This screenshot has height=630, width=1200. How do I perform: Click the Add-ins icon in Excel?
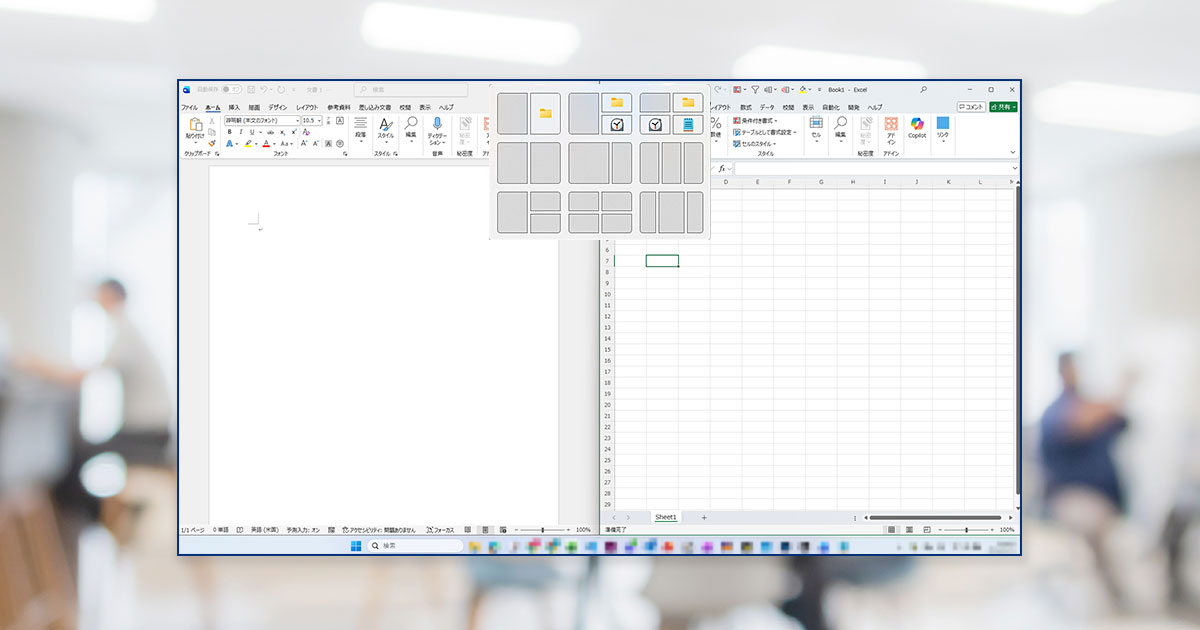click(x=891, y=125)
